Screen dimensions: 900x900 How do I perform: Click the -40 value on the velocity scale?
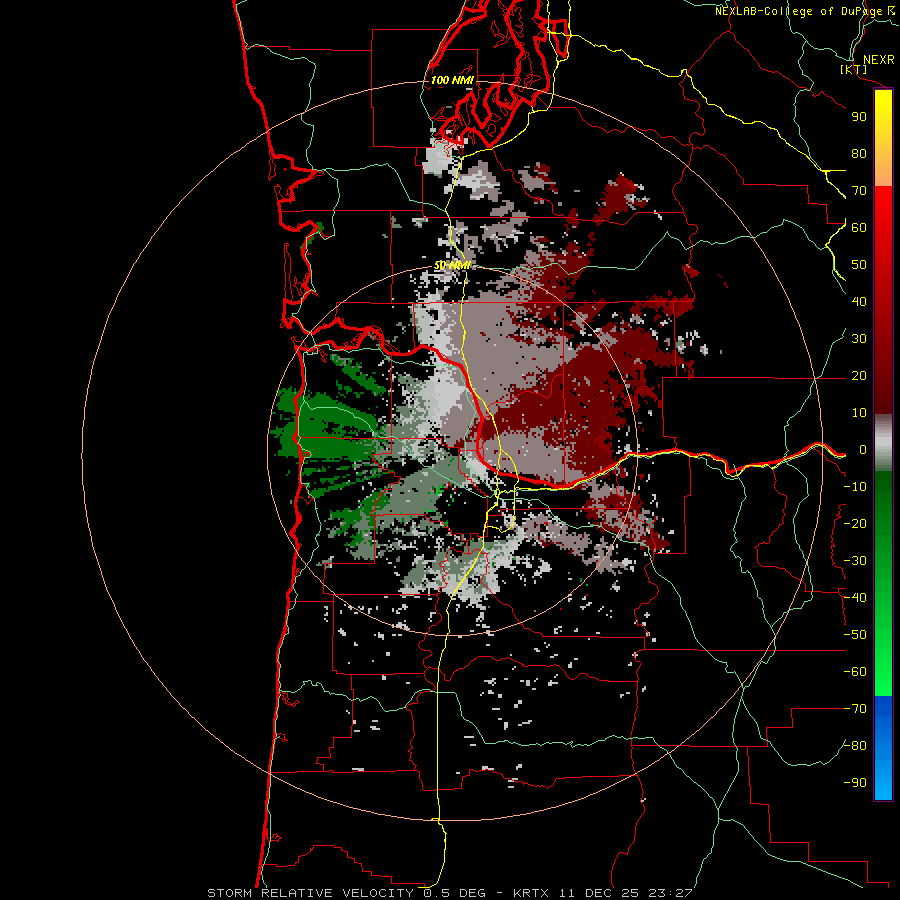coord(855,598)
